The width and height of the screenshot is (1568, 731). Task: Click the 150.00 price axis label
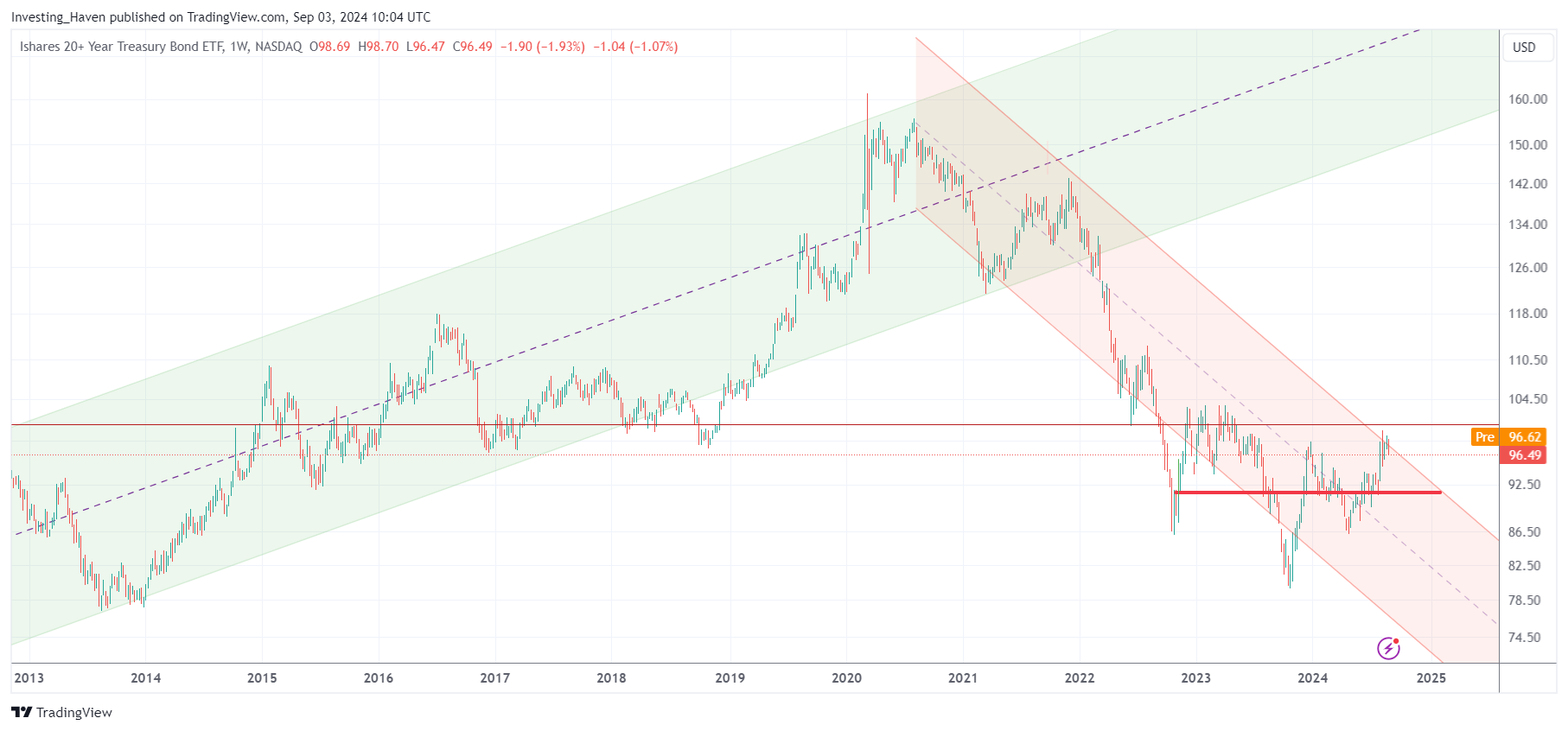pyautogui.click(x=1527, y=145)
